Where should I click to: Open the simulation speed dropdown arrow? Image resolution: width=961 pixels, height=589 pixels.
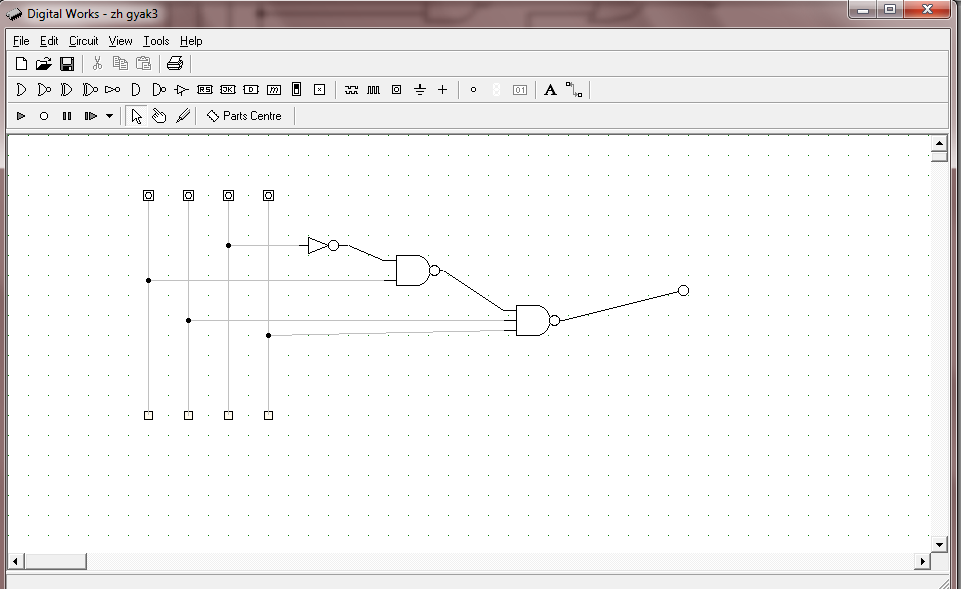109,116
